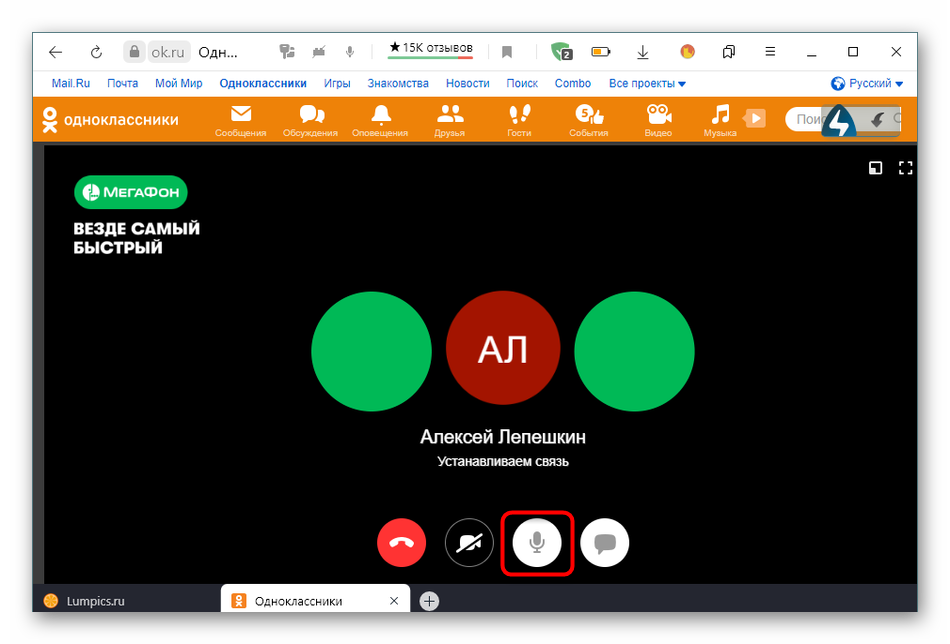Viewport: 950px width, 644px height.
Task: Click the ok.ru address bar
Action: pos(169,52)
